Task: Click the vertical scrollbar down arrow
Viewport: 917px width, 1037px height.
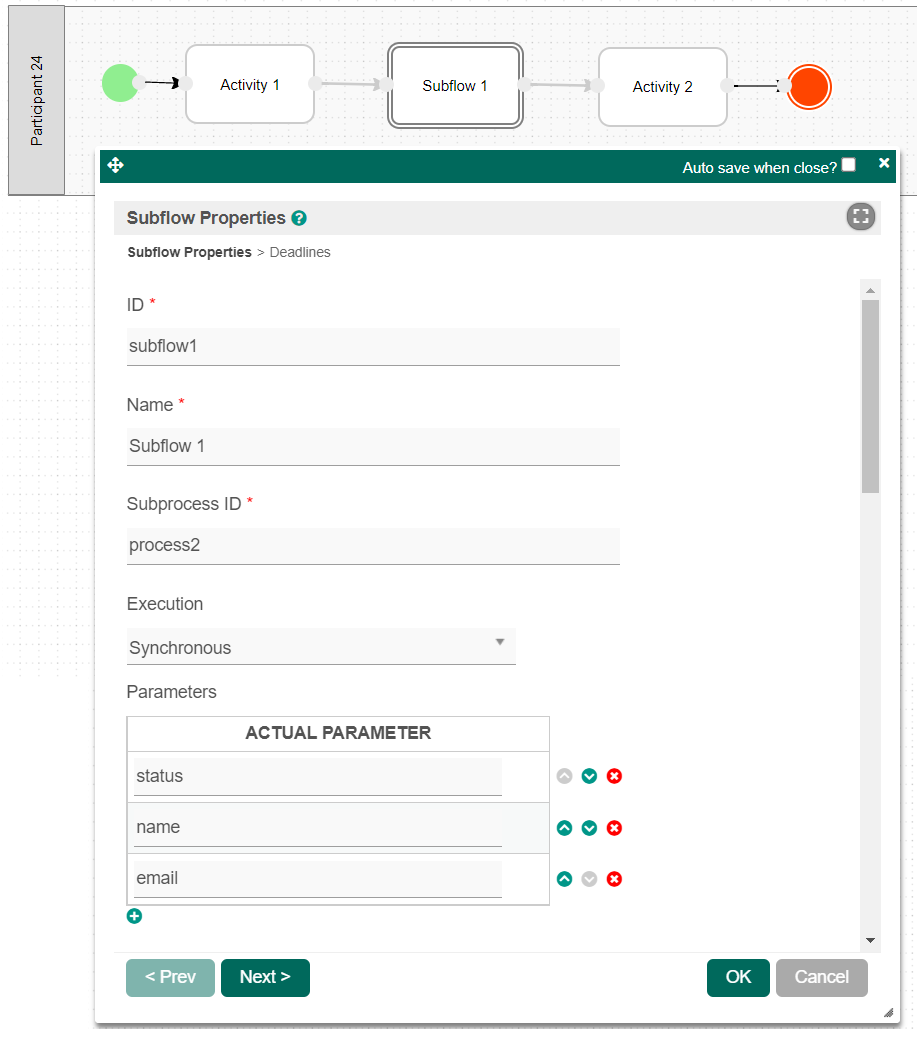Action: [870, 940]
